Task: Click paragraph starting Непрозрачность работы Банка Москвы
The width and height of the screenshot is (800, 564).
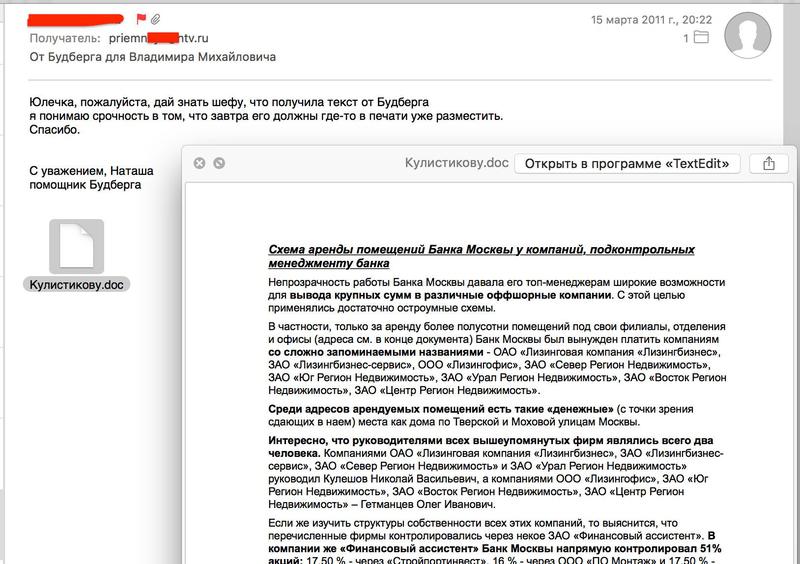Action: click(x=496, y=295)
